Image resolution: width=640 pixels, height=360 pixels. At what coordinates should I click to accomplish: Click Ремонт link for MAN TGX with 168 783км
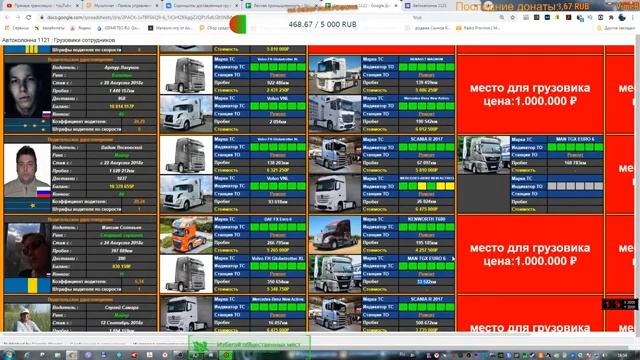[x=575, y=155]
